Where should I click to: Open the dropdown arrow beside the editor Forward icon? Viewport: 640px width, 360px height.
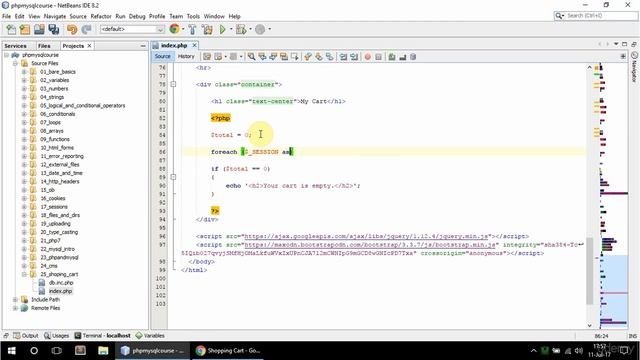pos(241,57)
